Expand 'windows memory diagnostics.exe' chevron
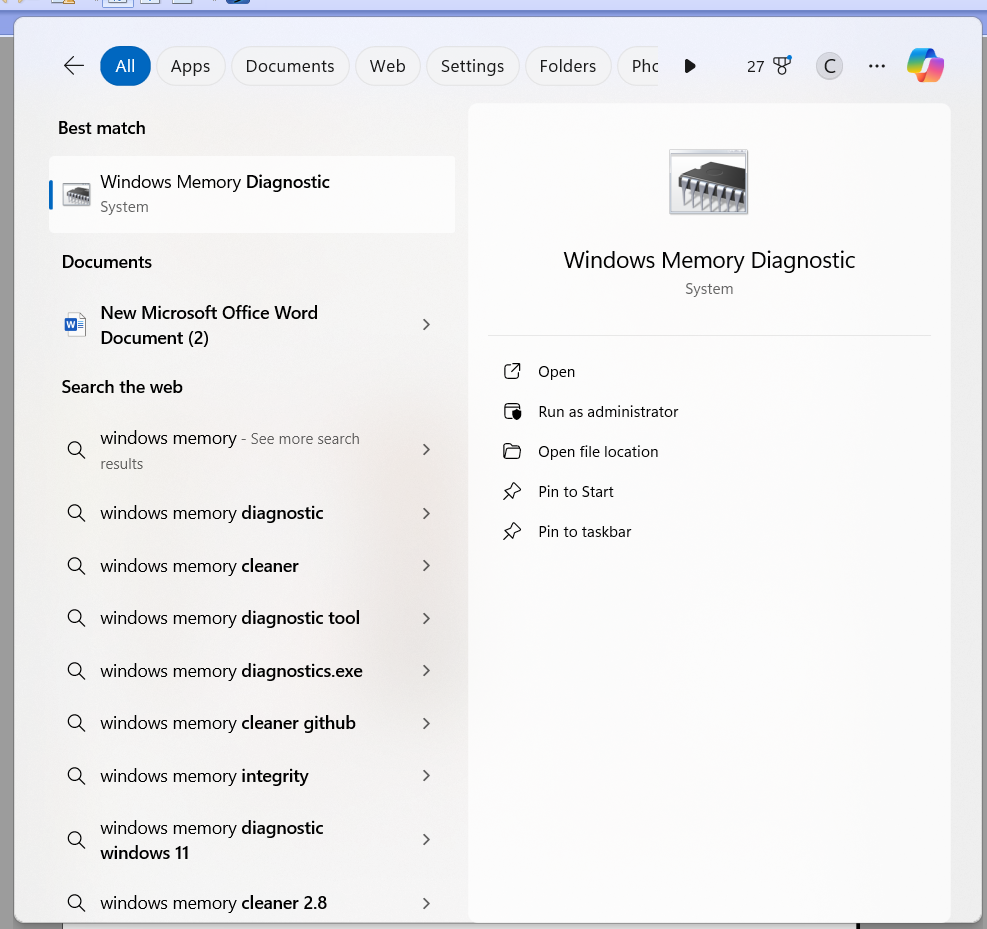 [426, 670]
